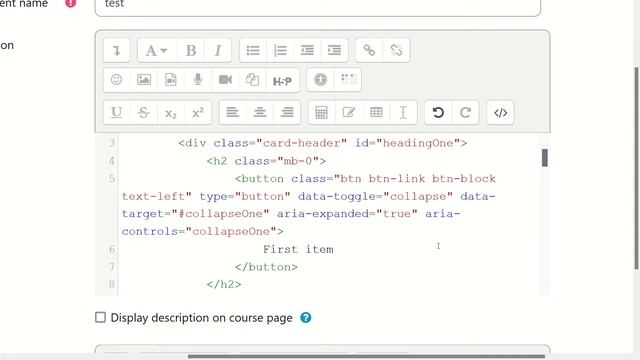Record audio with the microphone icon
This screenshot has width=640, height=360.
(x=198, y=80)
